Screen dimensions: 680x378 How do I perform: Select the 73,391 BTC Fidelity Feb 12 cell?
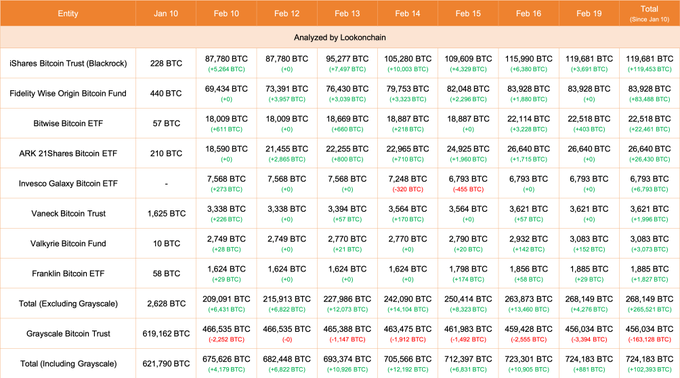pyautogui.click(x=287, y=93)
